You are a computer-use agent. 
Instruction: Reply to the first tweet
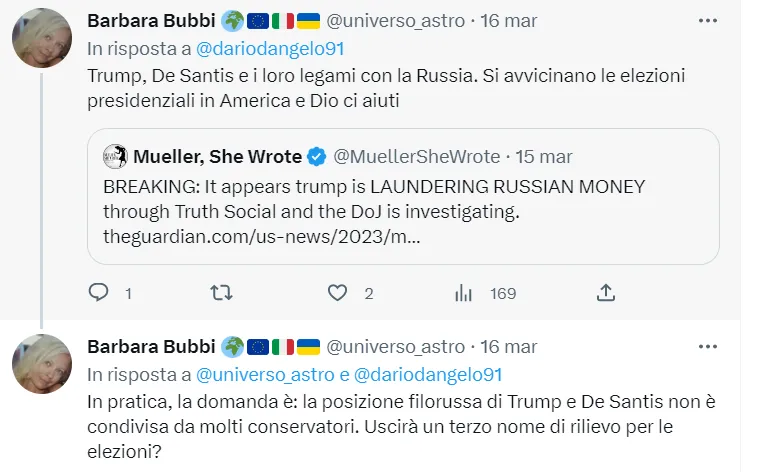pos(98,293)
